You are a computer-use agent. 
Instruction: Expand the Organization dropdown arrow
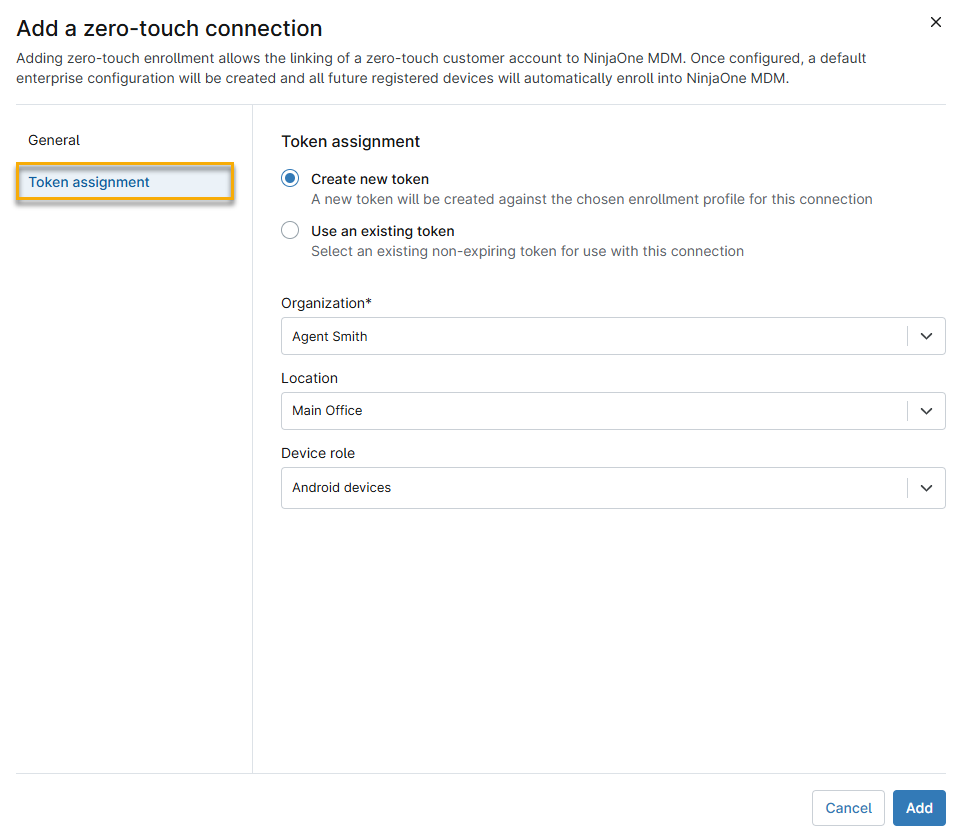tap(926, 337)
